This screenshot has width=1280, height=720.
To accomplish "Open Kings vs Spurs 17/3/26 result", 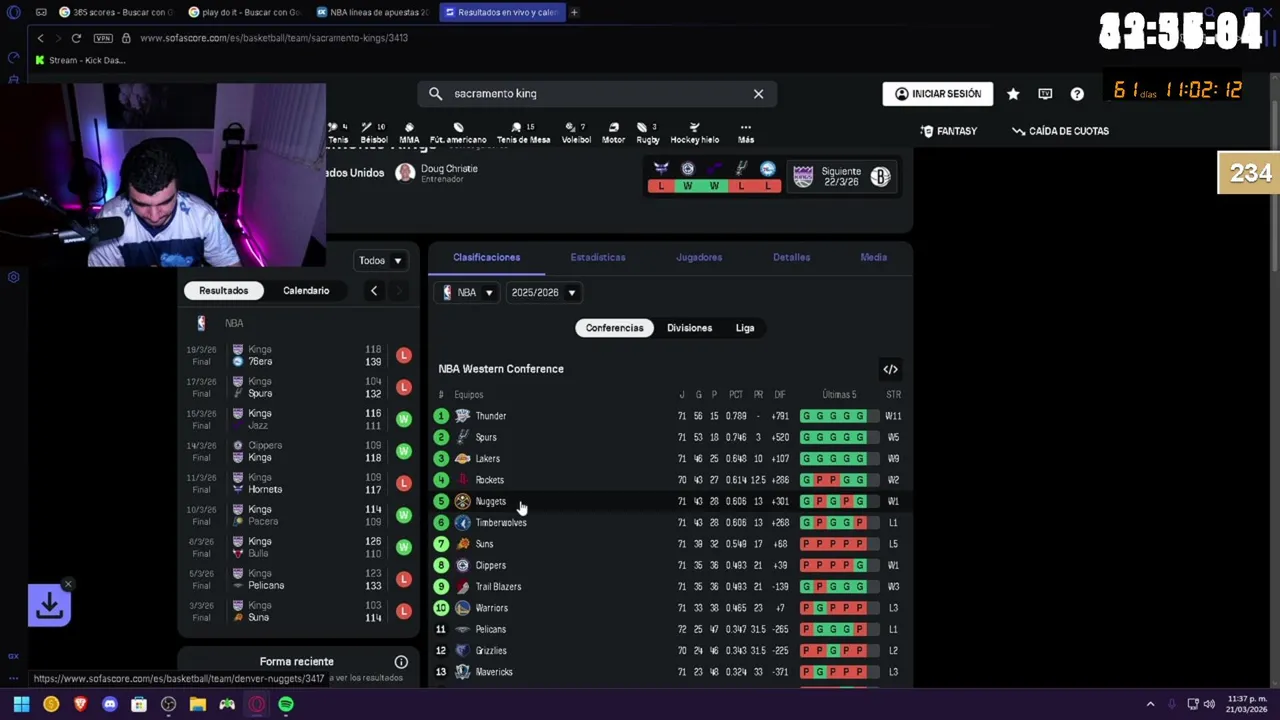I will (x=299, y=388).
